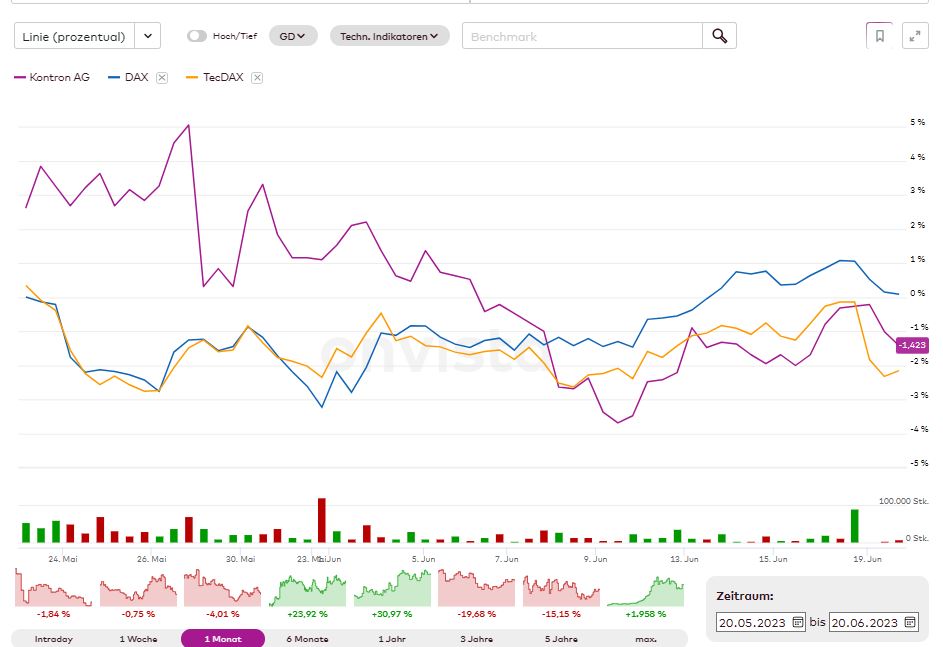Switch to the Intraday timeframe tab
Viewport: 943px width, 647px height.
pyautogui.click(x=54, y=638)
